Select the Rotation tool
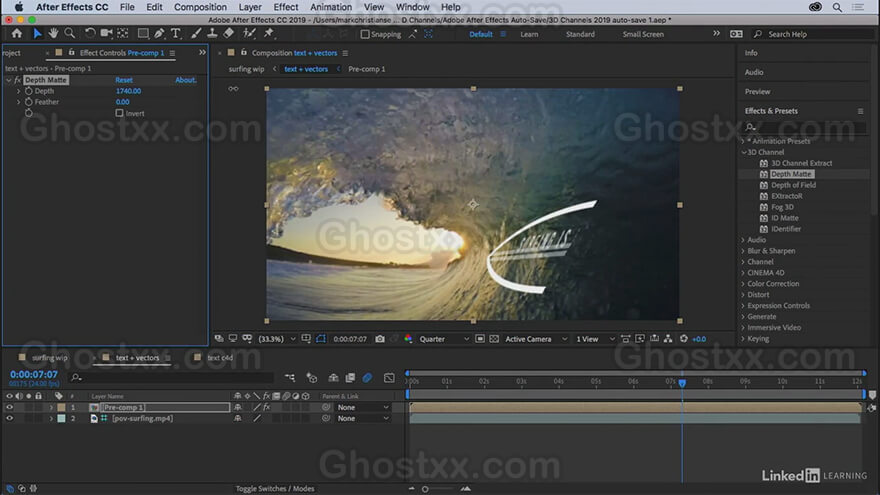 point(90,34)
